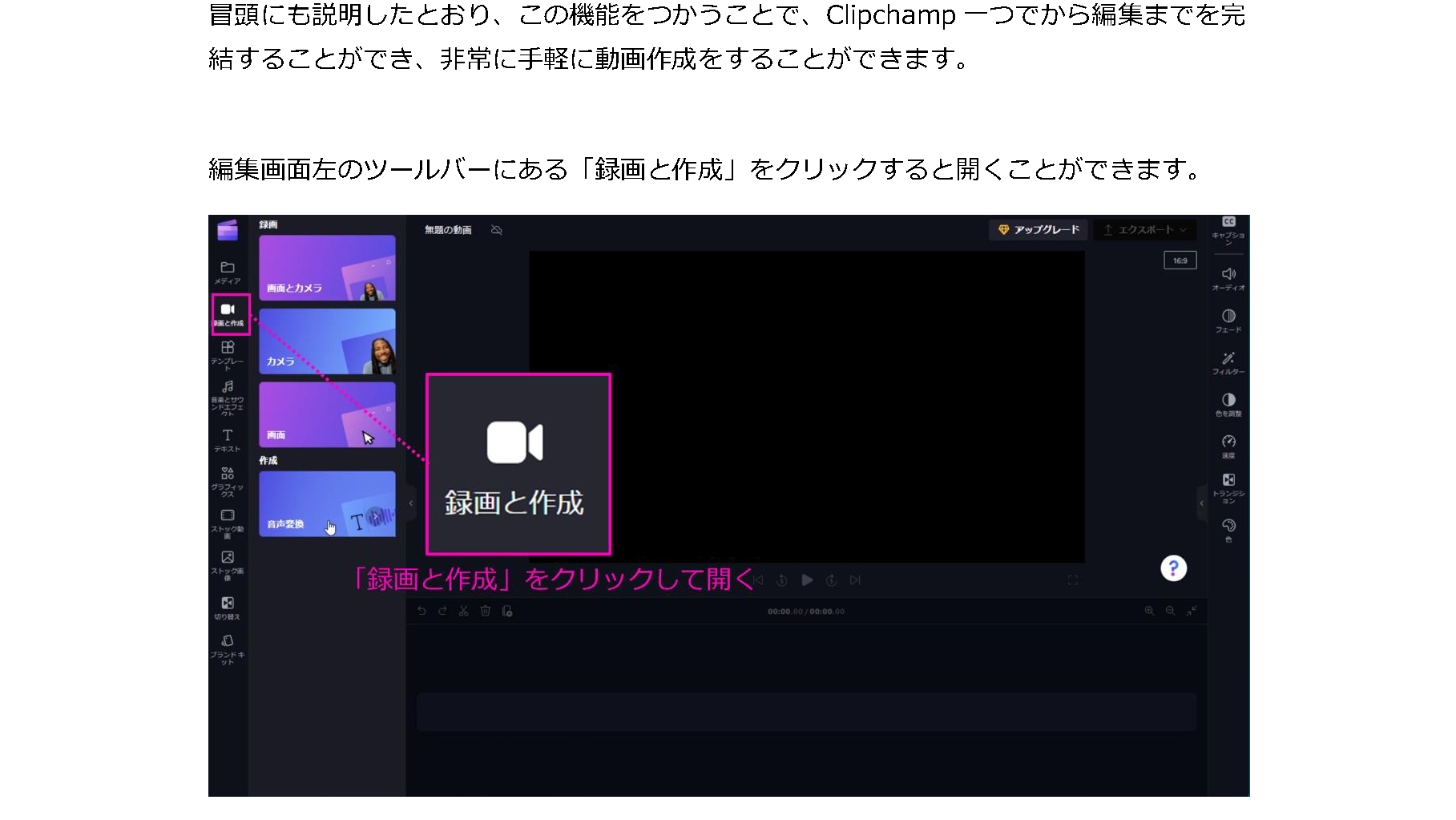Open the フィルター filters panel
This screenshot has width=1456, height=820.
(1228, 363)
